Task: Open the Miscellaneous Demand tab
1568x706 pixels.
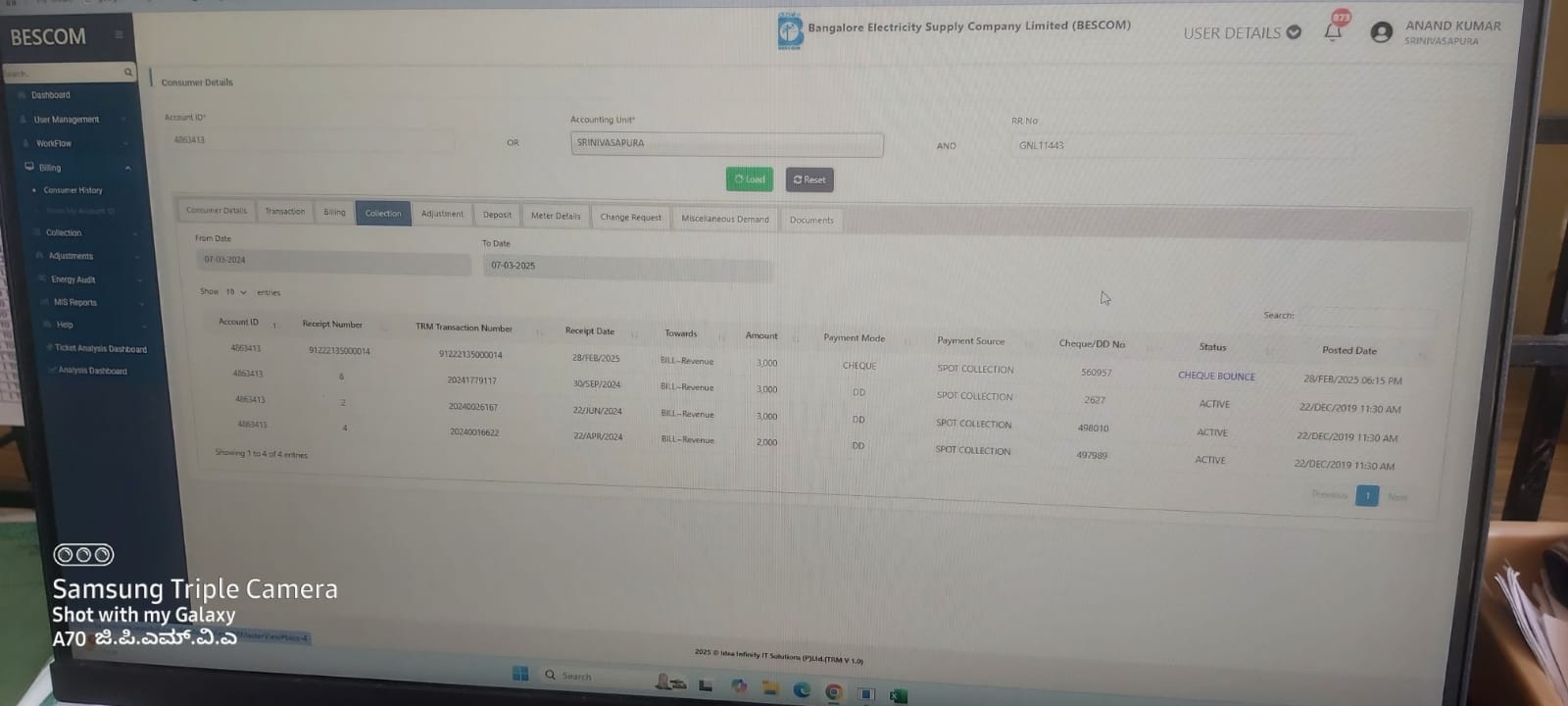Action: pyautogui.click(x=725, y=219)
